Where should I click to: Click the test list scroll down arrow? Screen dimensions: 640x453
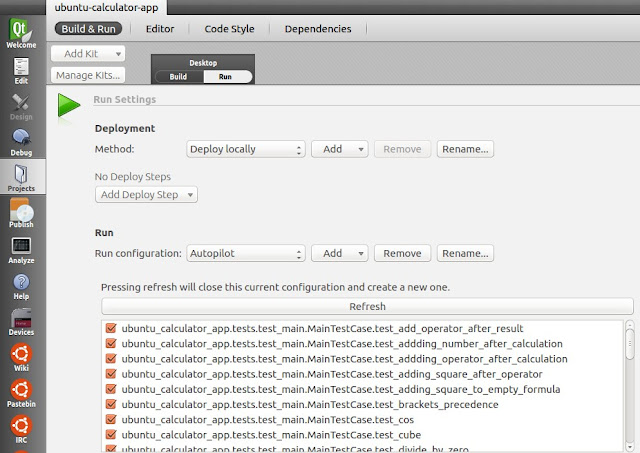(630, 446)
